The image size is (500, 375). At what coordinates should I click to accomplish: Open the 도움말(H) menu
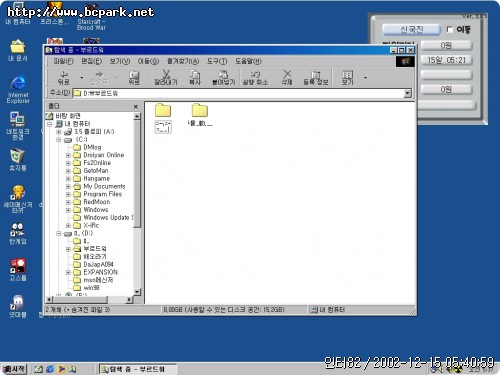tap(249, 61)
